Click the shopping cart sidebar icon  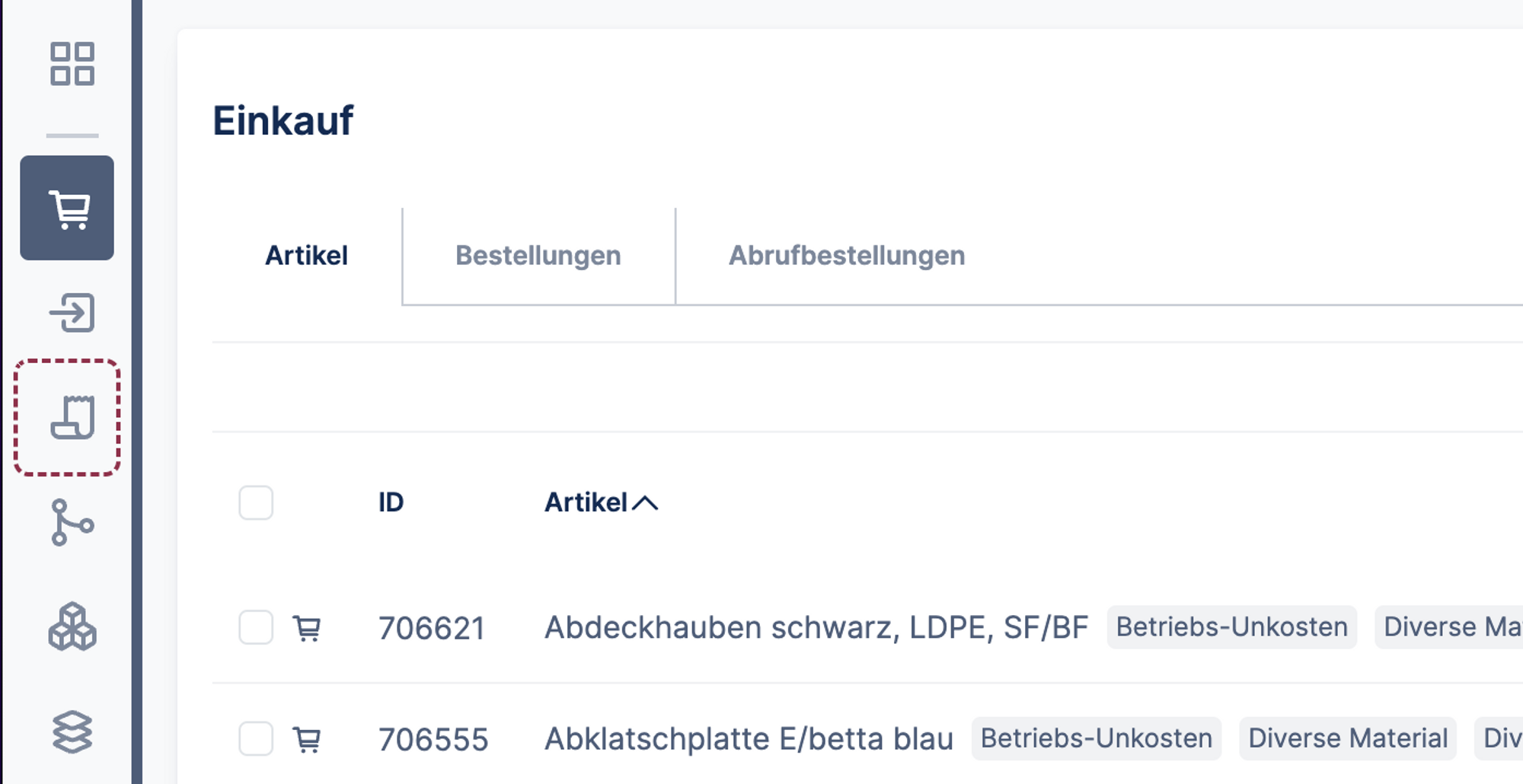tap(68, 209)
